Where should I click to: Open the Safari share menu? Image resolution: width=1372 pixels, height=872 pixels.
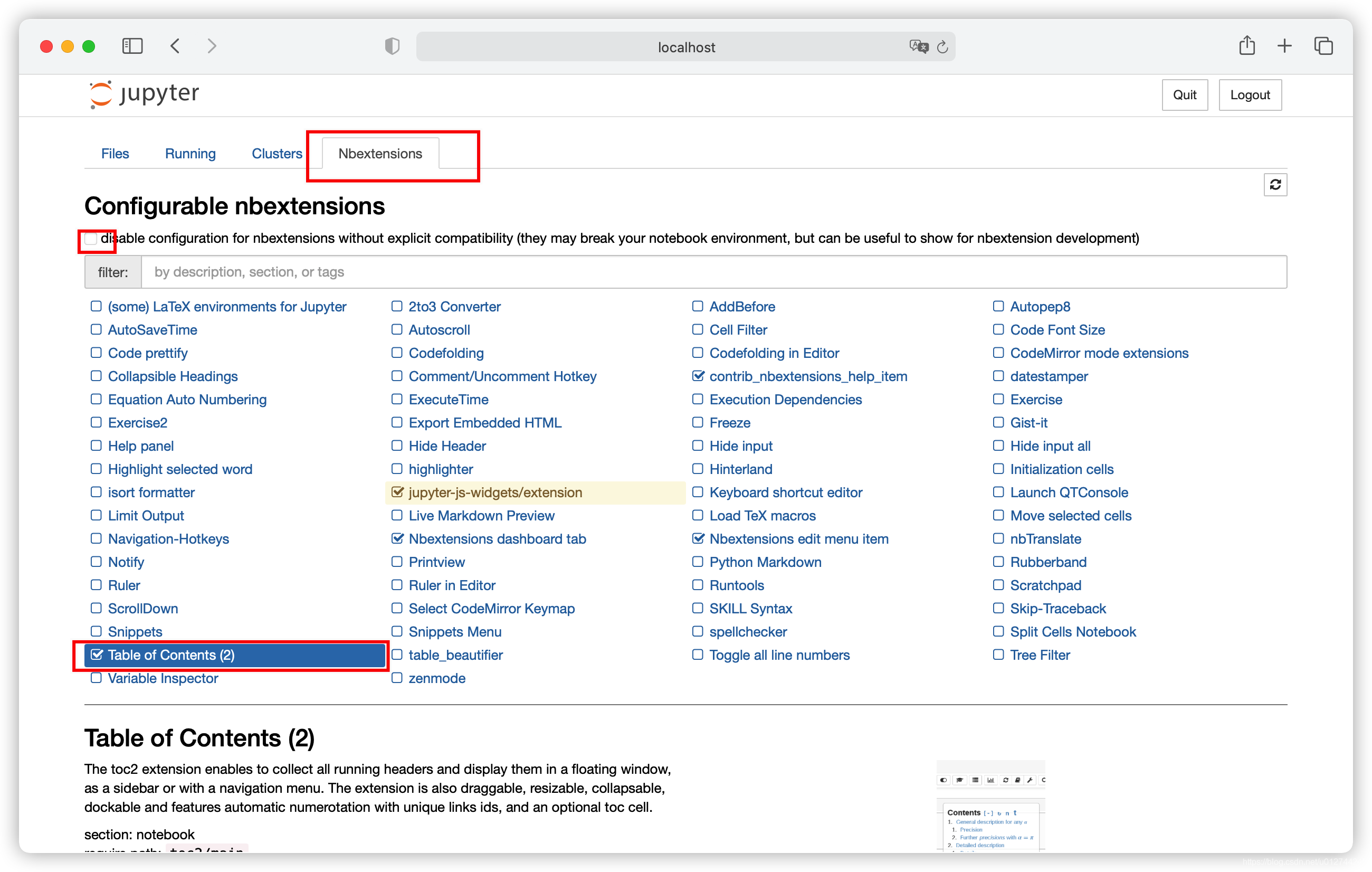(1246, 45)
